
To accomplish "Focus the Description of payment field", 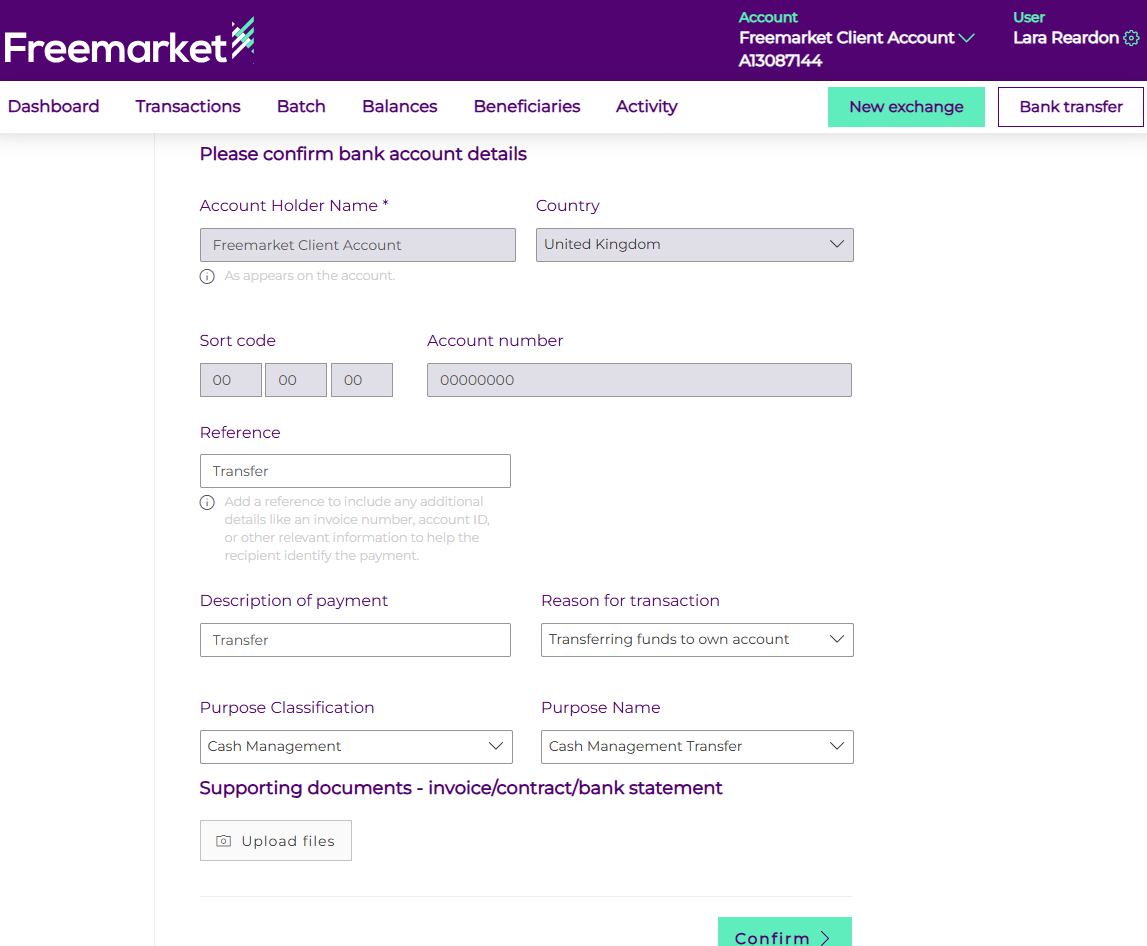I will pyautogui.click(x=355, y=640).
